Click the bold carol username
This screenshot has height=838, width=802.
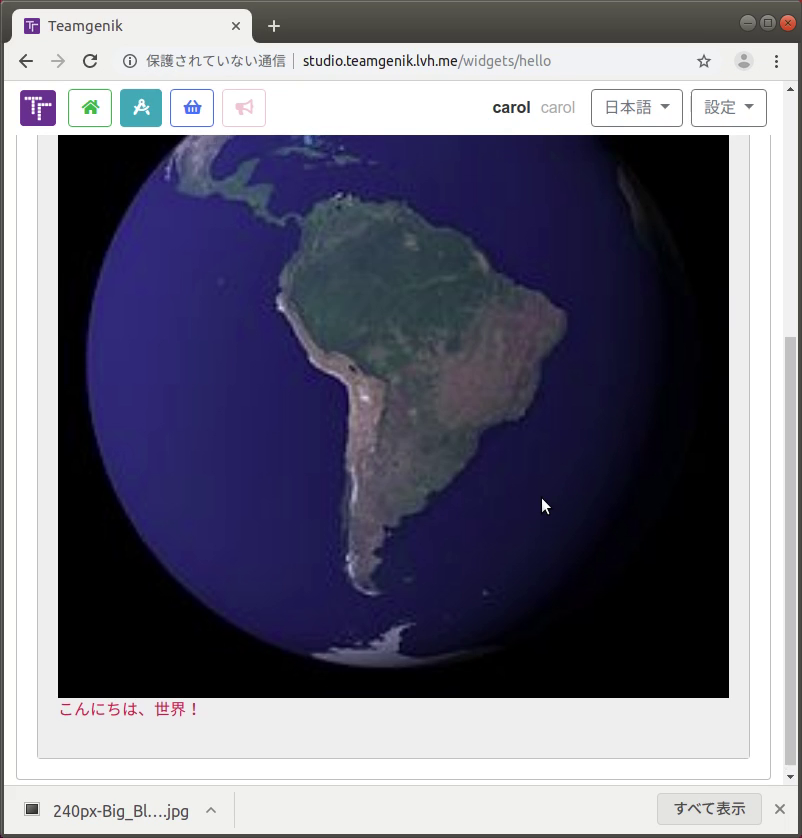point(511,108)
